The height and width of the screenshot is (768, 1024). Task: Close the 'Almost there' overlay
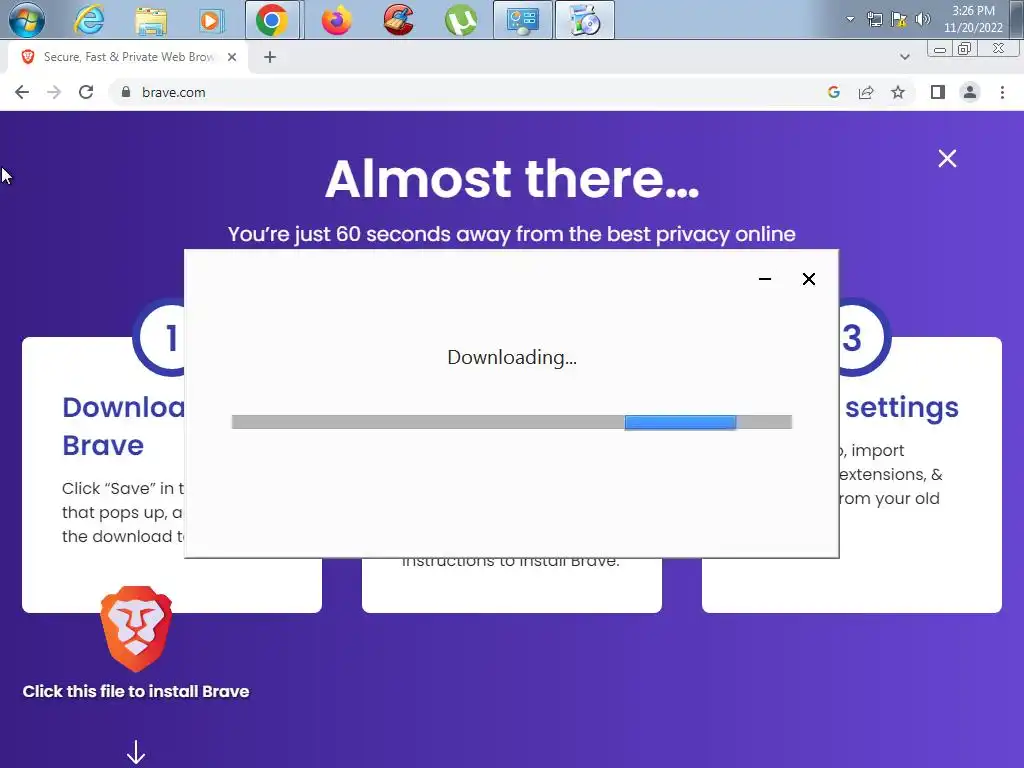pos(947,158)
